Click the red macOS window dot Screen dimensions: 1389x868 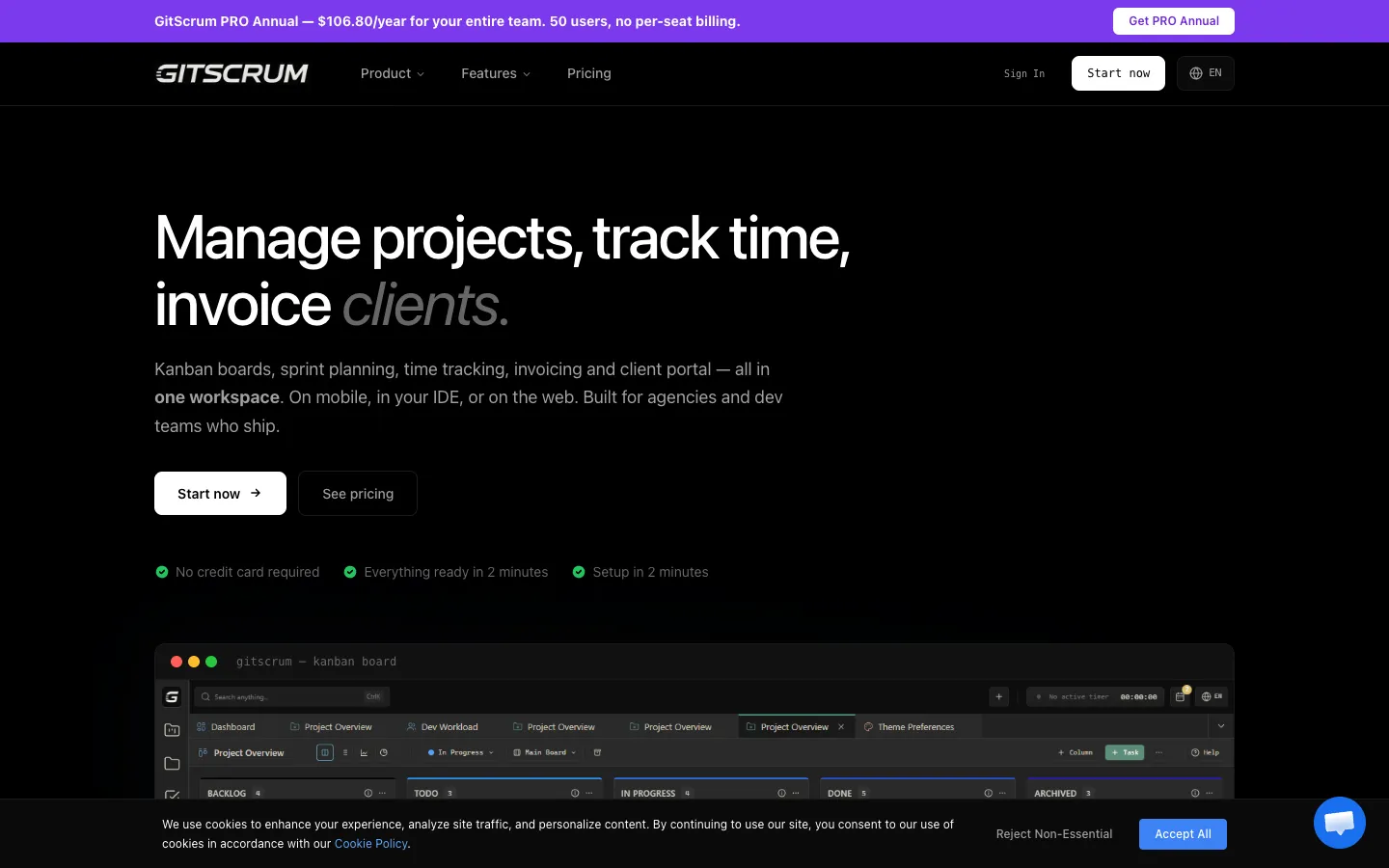[177, 662]
